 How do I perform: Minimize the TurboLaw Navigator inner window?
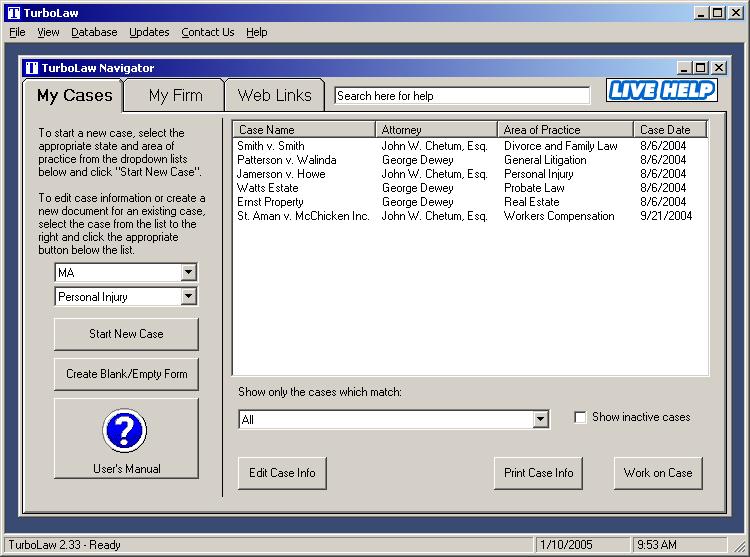pyautogui.click(x=684, y=68)
